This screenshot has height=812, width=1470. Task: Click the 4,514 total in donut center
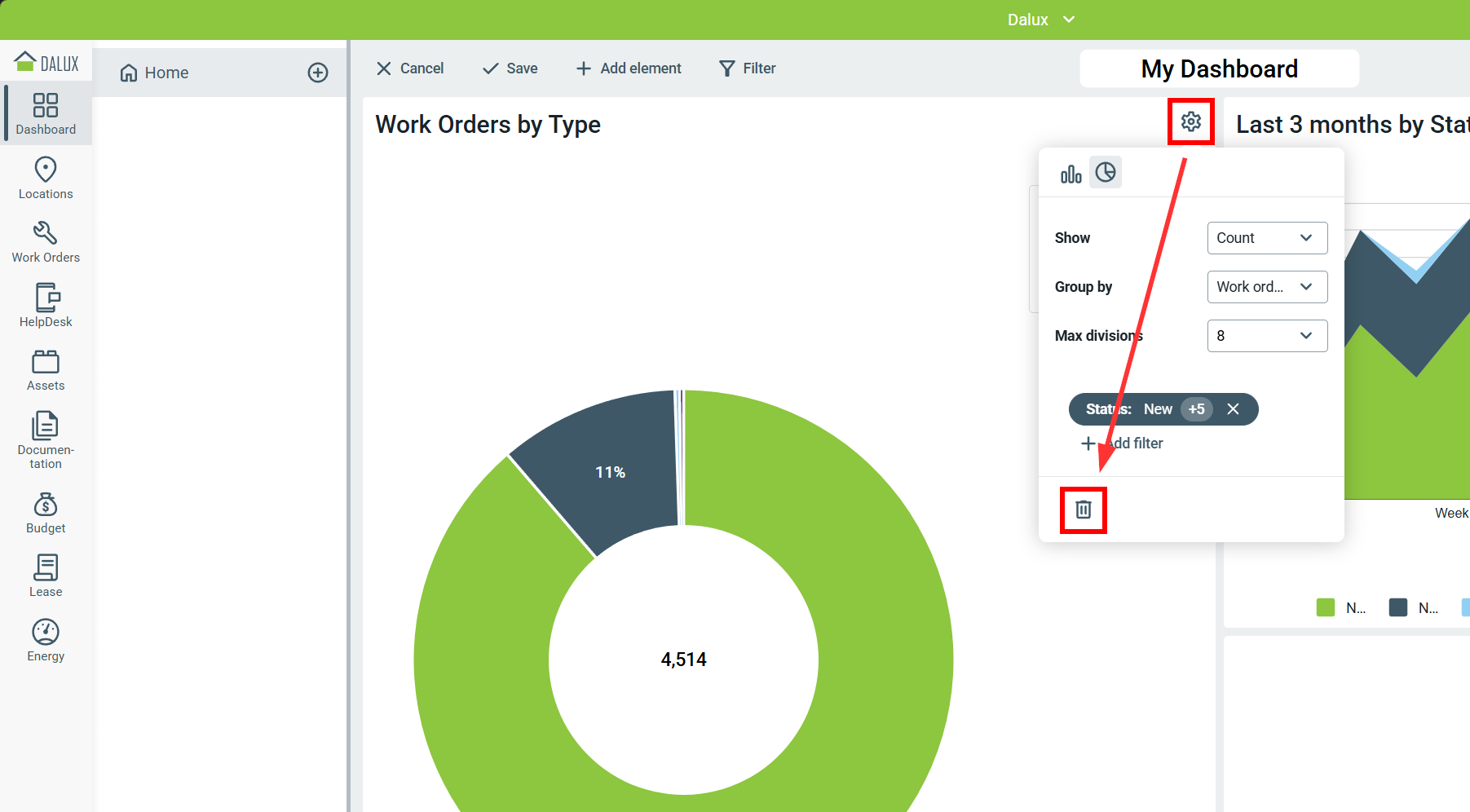pos(684,660)
